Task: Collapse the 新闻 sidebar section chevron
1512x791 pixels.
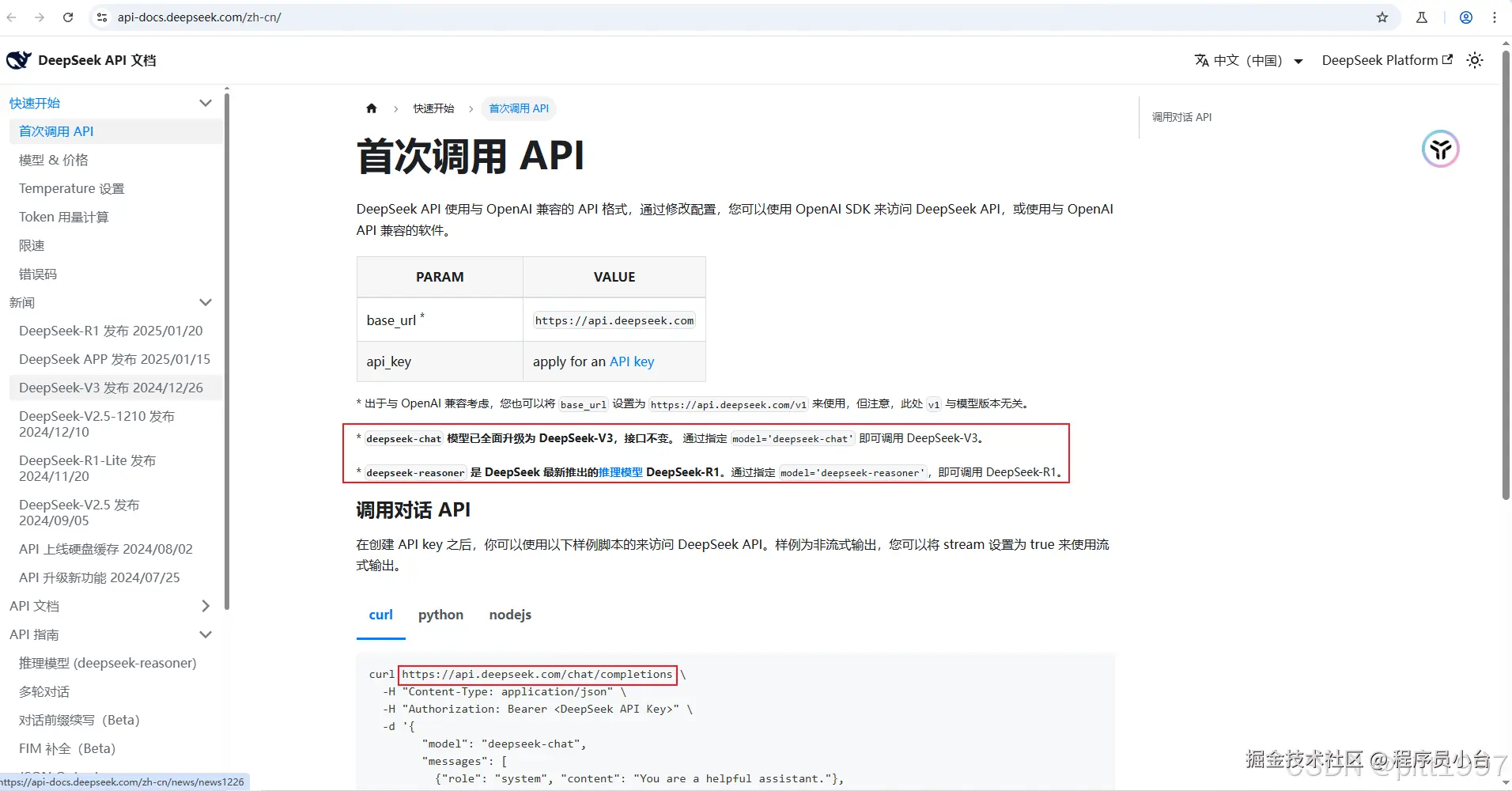Action: pos(206,302)
